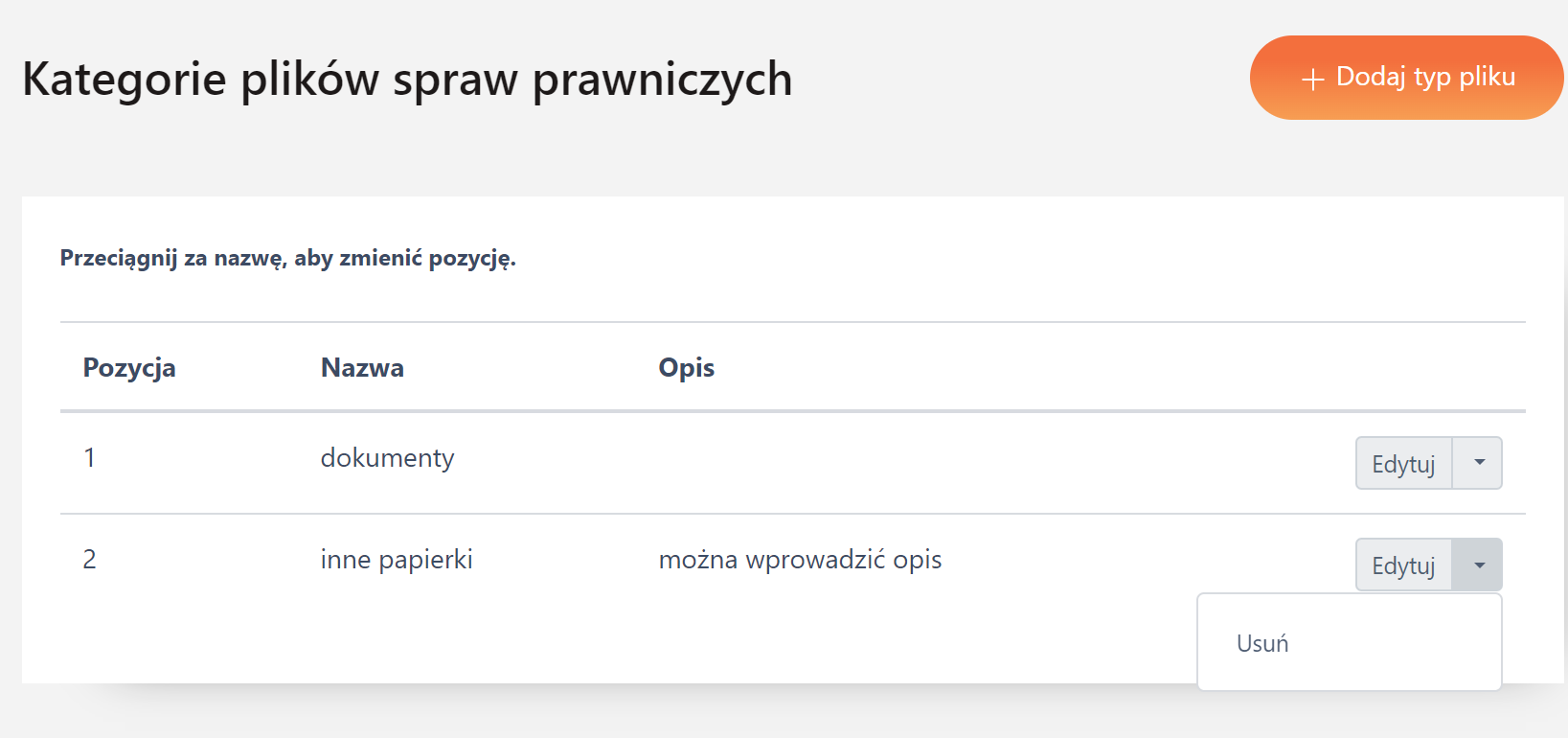Edit the "dokumenty" category with Edytuj
The image size is (1568, 738).
point(1403,464)
